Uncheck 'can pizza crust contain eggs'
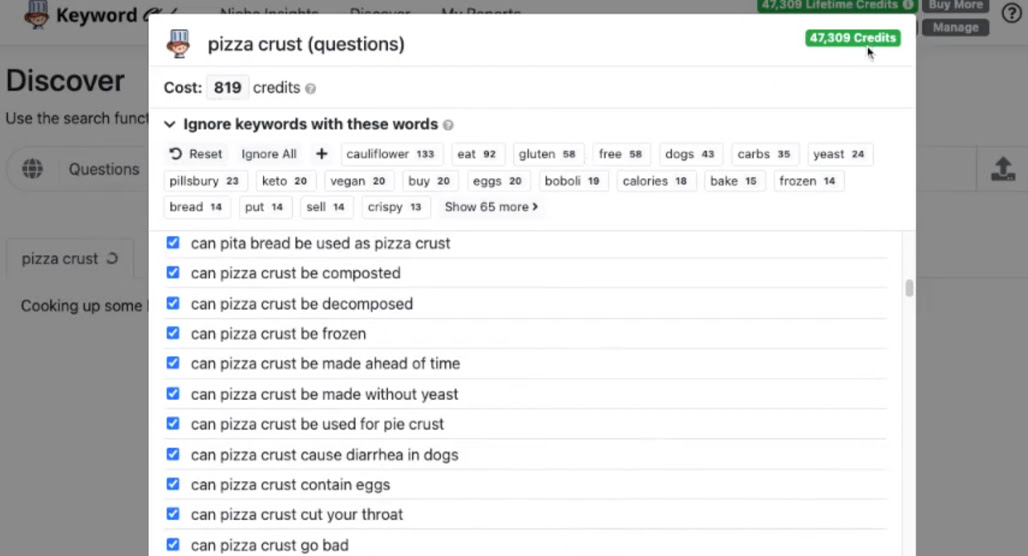Viewport: 1028px width, 556px height. tap(172, 484)
